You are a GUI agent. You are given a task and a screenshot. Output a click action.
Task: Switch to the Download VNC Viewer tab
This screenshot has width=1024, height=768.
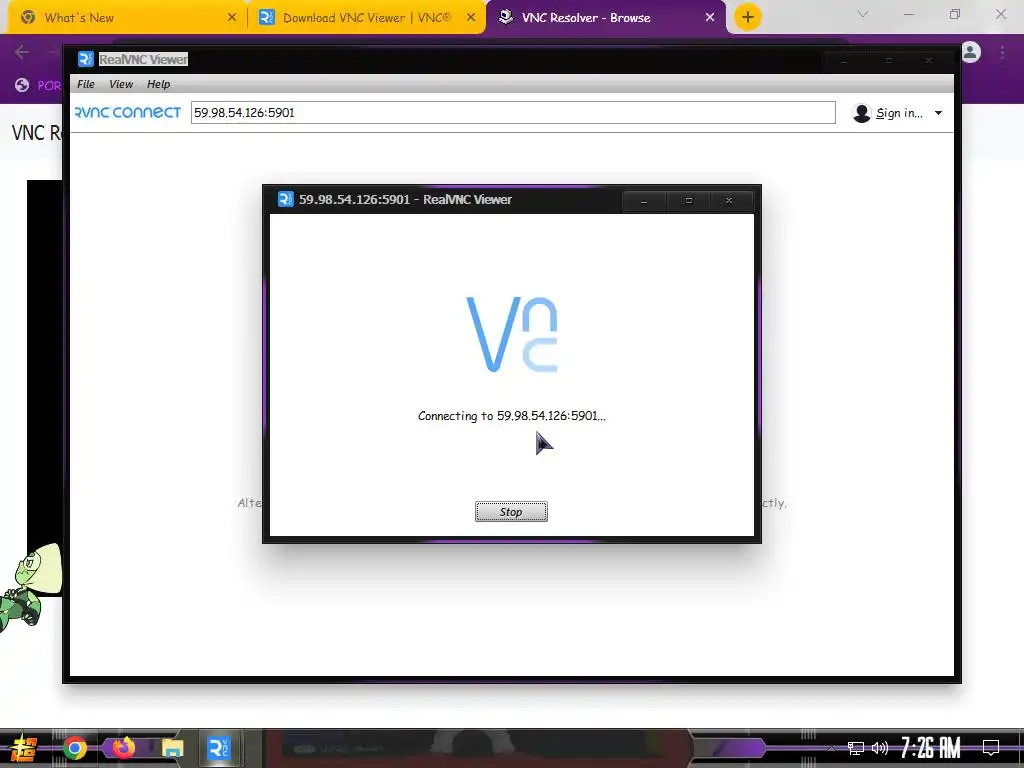coord(367,18)
